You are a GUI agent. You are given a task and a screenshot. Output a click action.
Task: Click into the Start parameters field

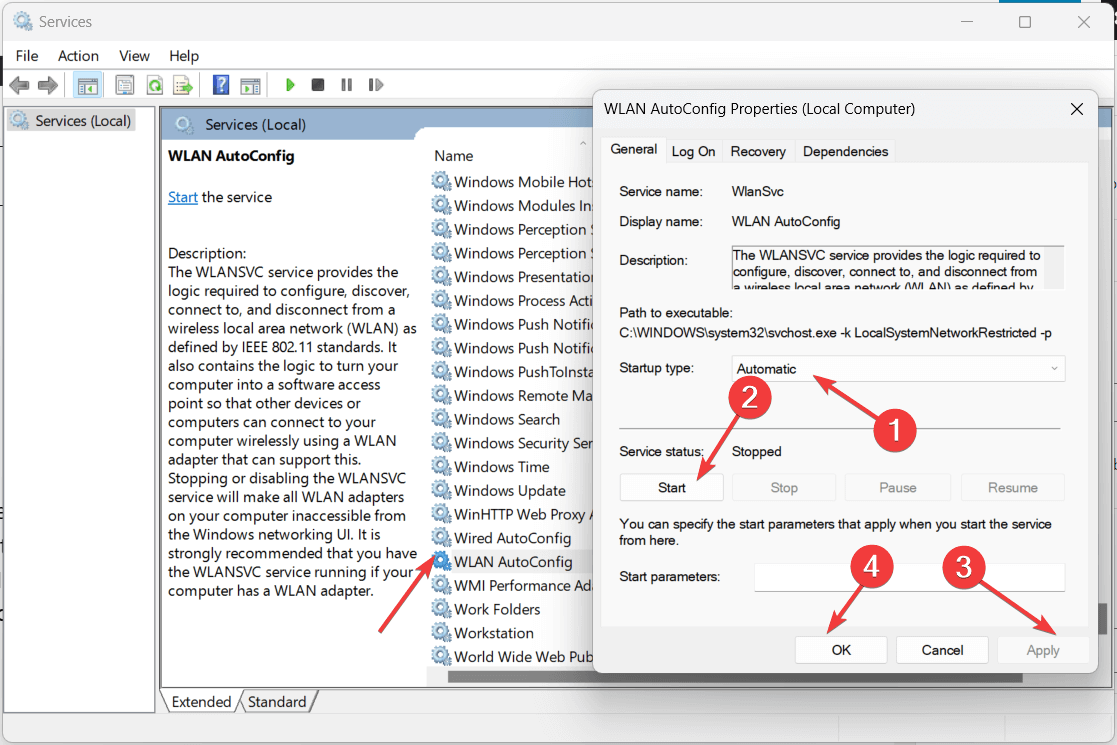click(910, 577)
